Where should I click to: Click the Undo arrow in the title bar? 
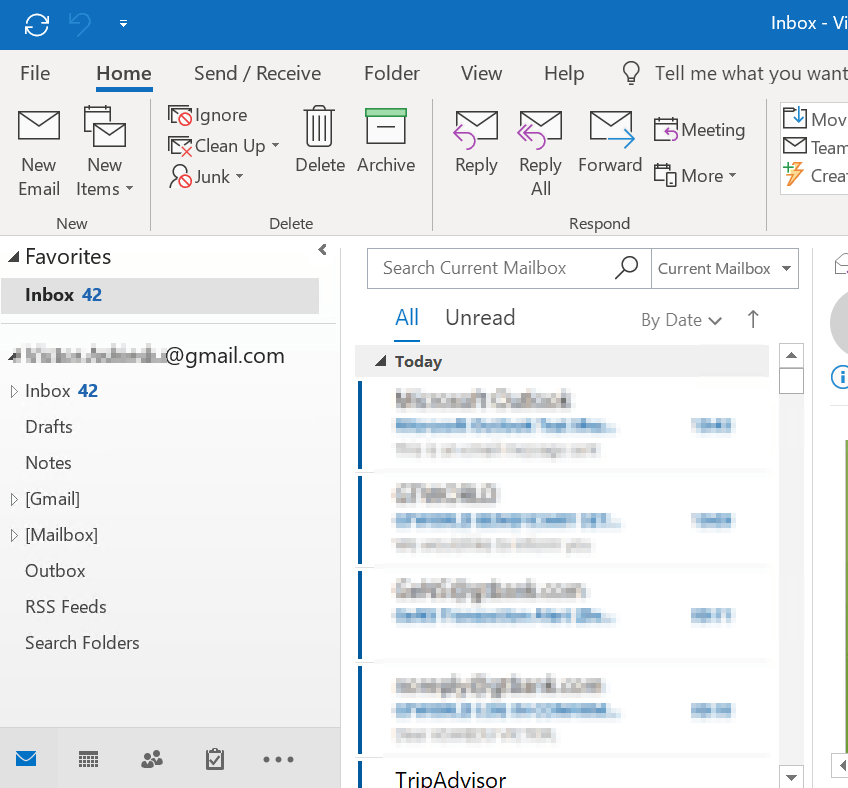point(80,24)
